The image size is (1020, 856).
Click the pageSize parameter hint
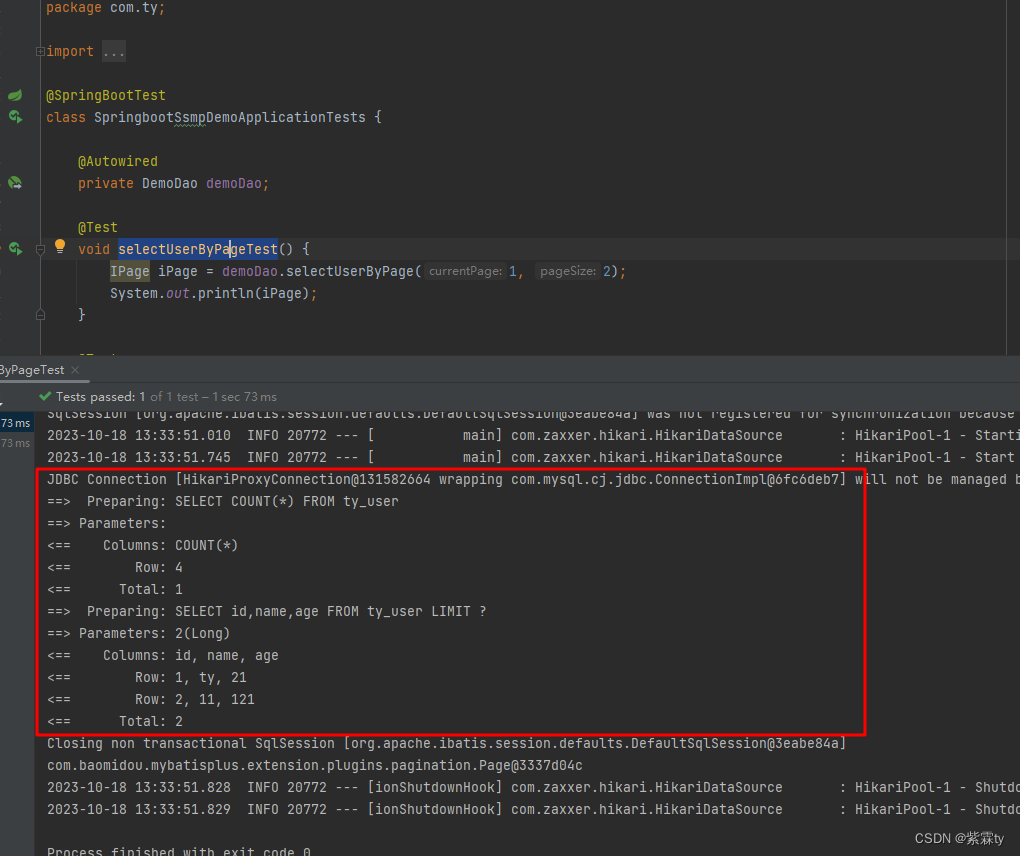[x=568, y=271]
